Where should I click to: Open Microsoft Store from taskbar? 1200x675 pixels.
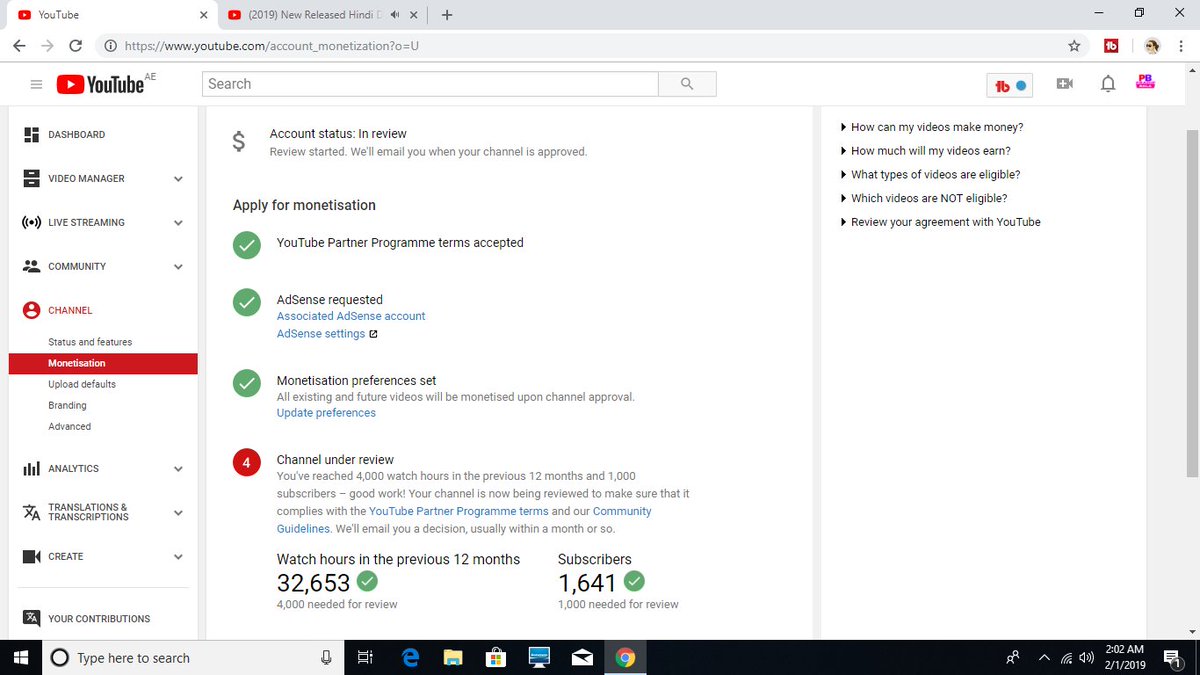pyautogui.click(x=496, y=657)
